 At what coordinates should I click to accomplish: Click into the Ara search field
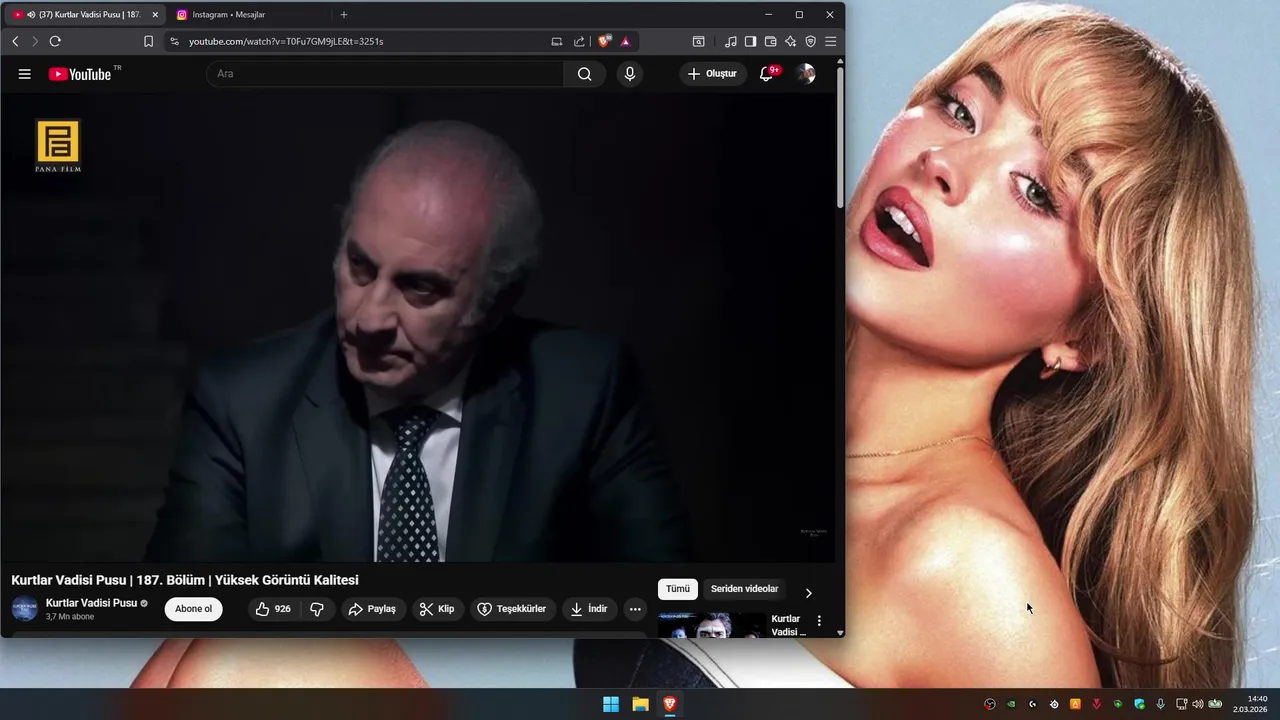point(386,74)
